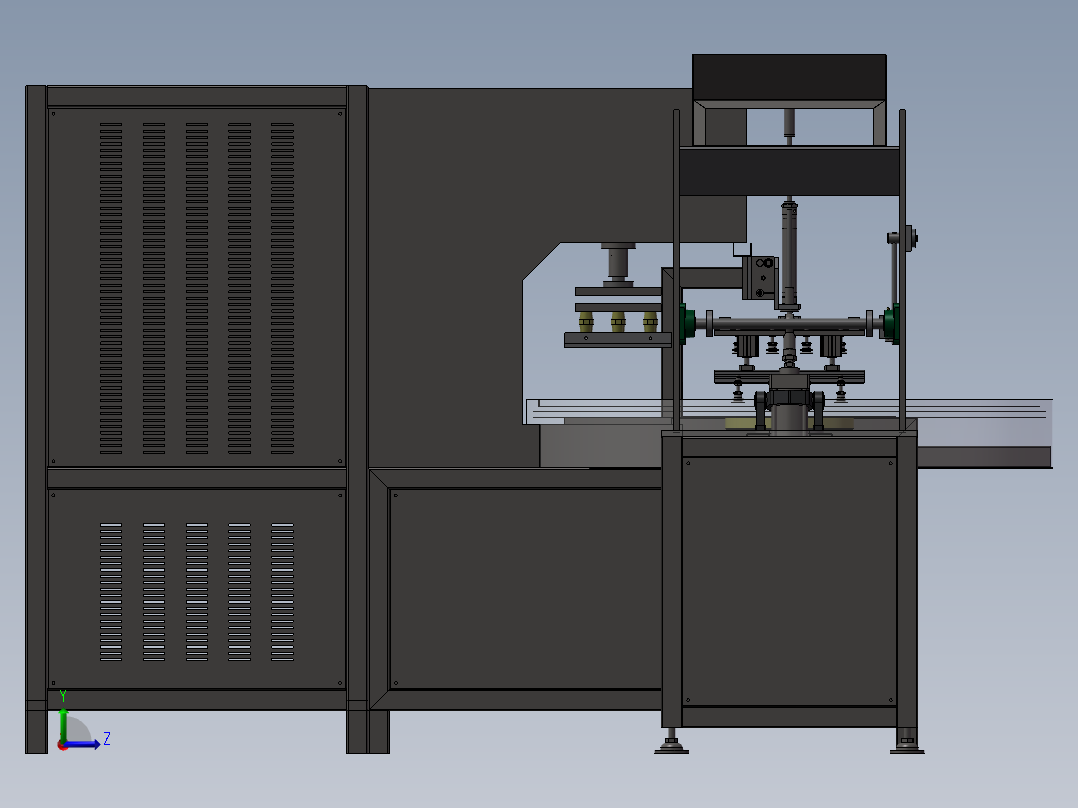Click the 'Z' axis label
Screen dimensions: 1078x808
click(107, 739)
